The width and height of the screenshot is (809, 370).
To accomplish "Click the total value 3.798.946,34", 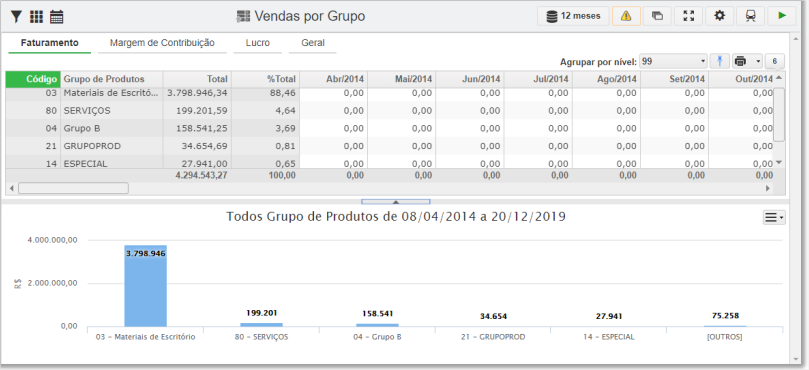I will (x=198, y=93).
